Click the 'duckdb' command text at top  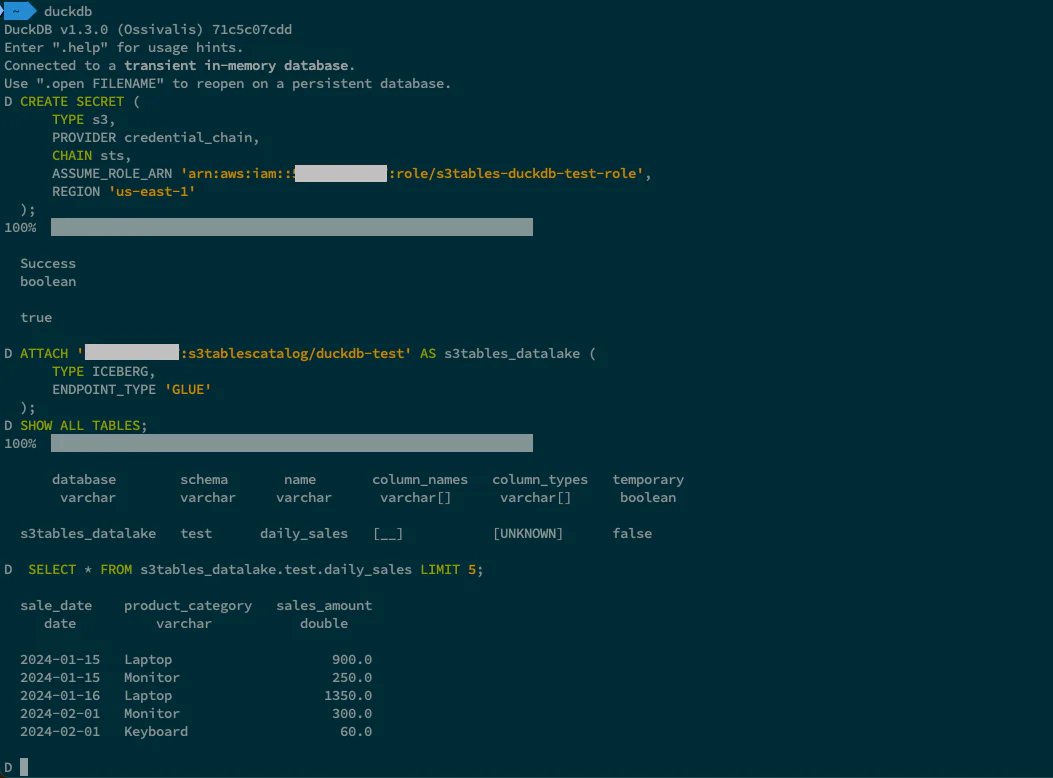click(x=68, y=11)
